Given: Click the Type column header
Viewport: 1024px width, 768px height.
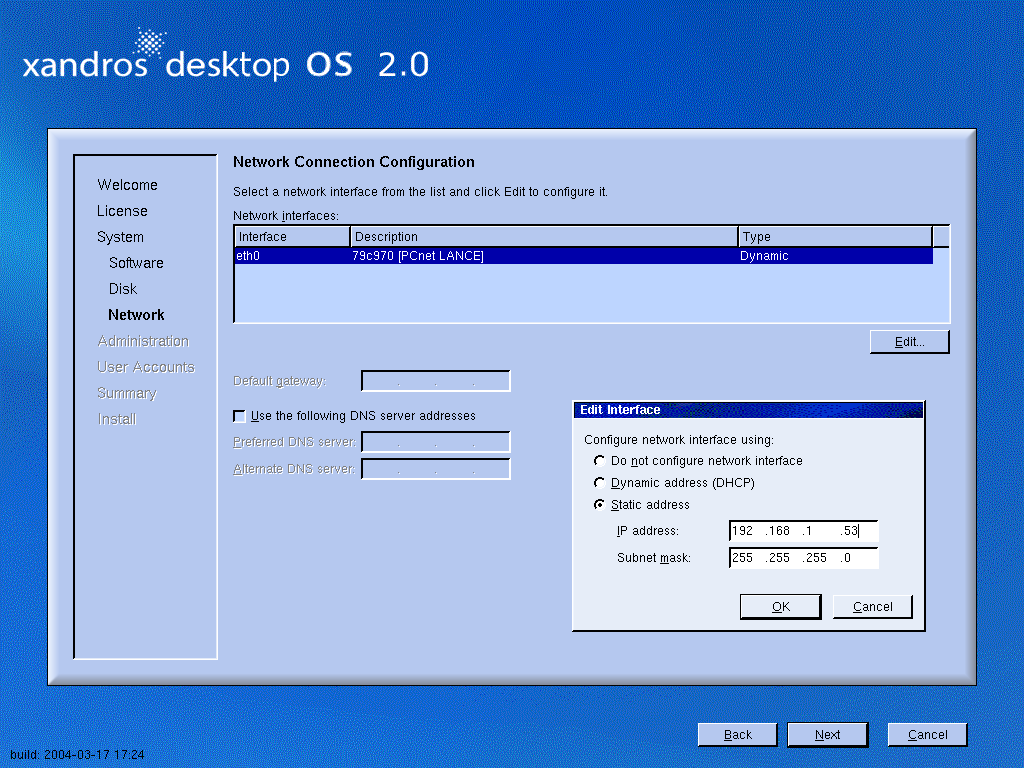Looking at the screenshot, I should point(834,237).
